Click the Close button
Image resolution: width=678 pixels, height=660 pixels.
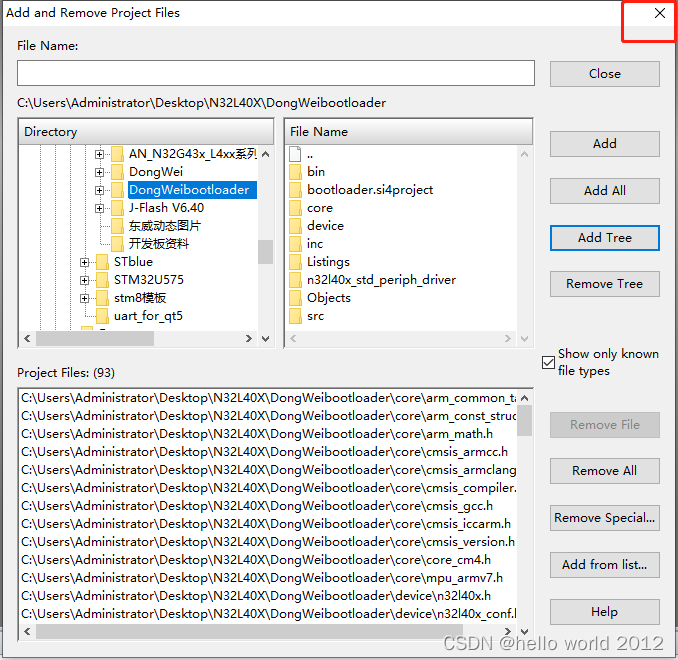(x=604, y=74)
